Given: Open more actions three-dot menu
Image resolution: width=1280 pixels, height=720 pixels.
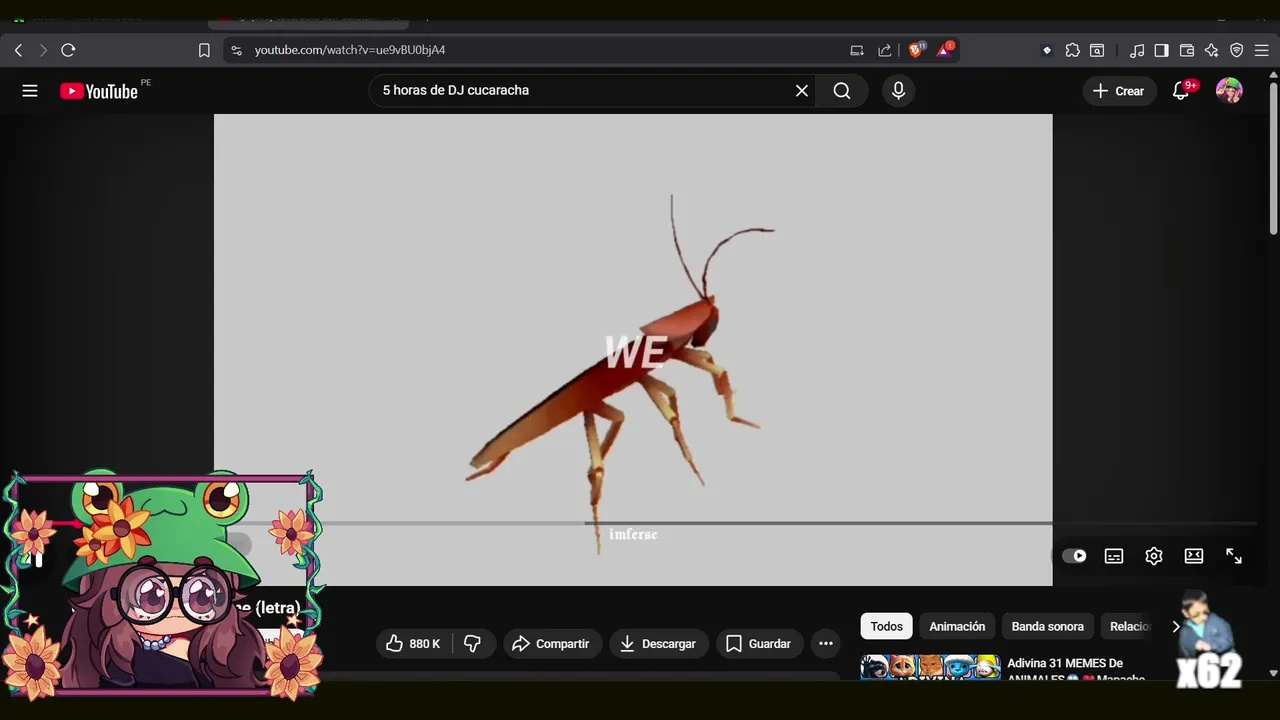Looking at the screenshot, I should 826,644.
